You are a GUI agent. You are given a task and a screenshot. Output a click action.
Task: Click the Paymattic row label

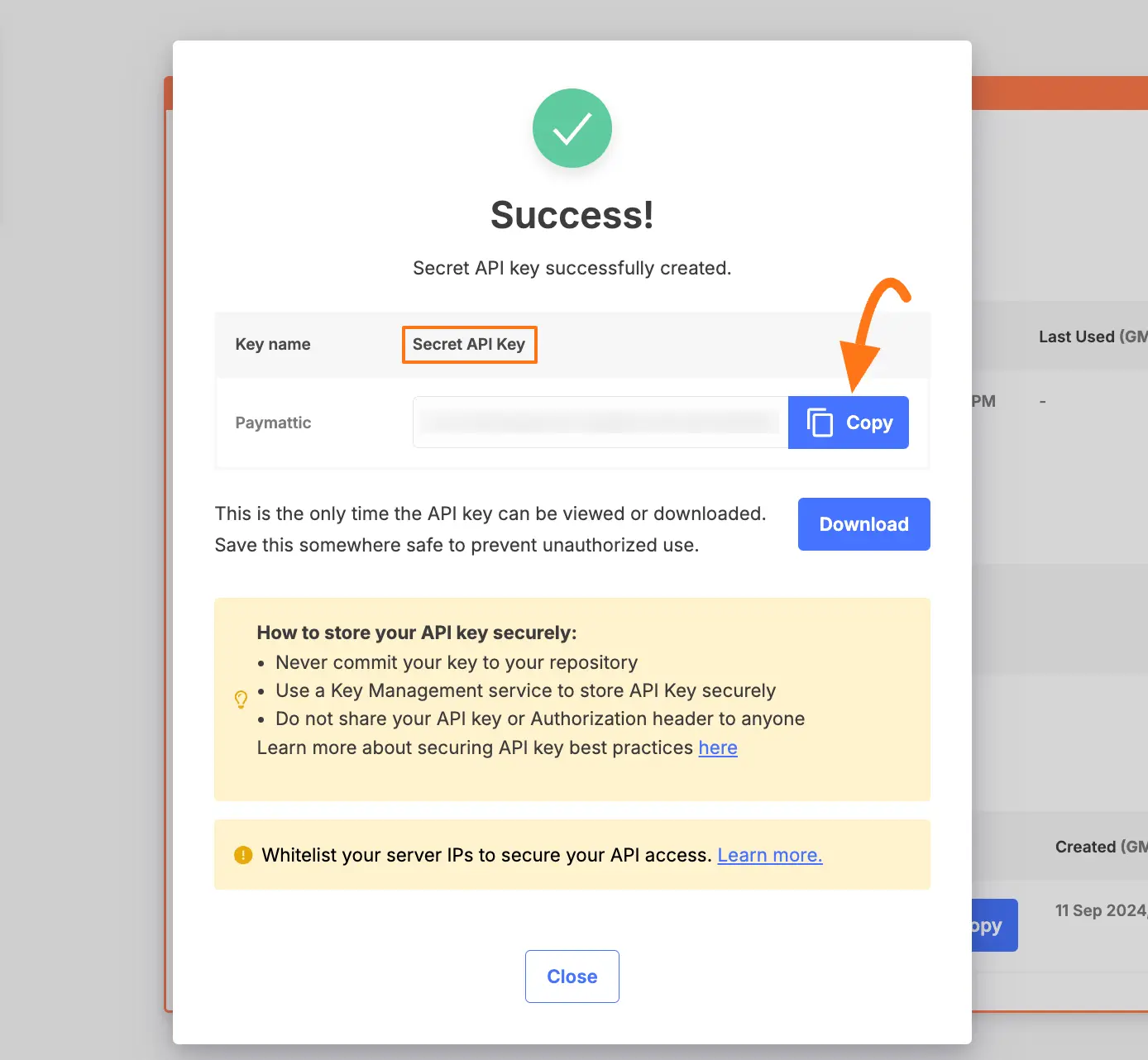coord(273,422)
